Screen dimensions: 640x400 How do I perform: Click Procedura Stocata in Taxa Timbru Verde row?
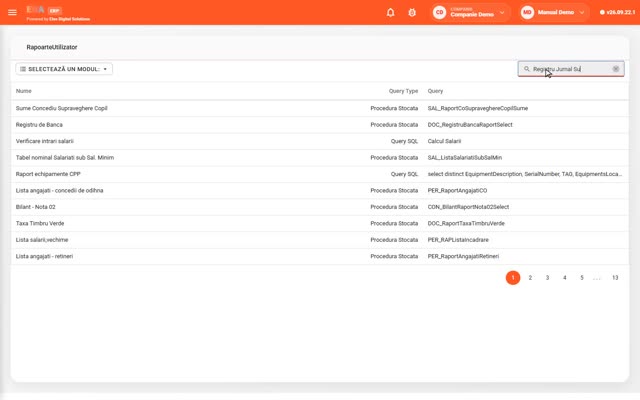pos(394,223)
